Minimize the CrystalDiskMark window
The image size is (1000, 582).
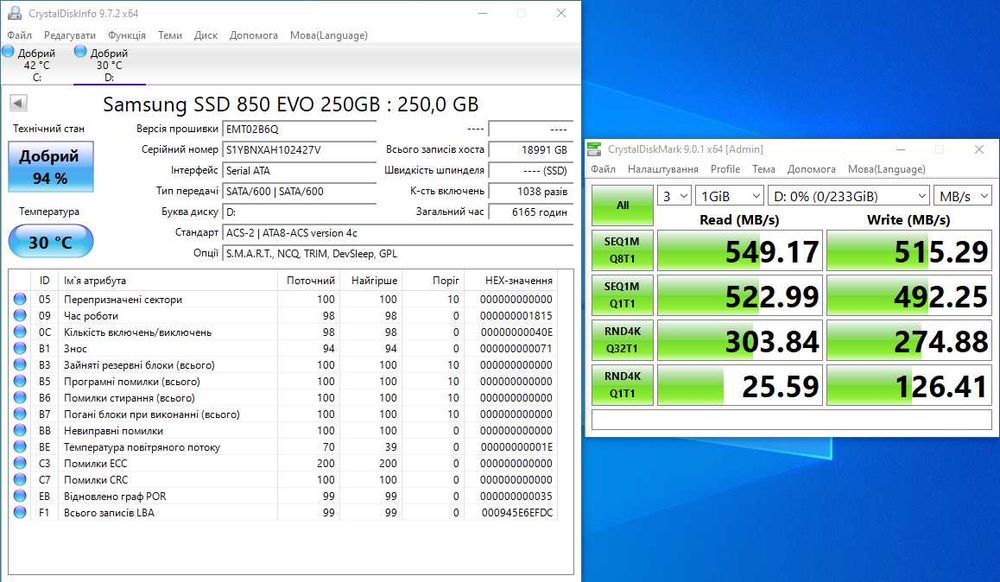pyautogui.click(x=901, y=149)
